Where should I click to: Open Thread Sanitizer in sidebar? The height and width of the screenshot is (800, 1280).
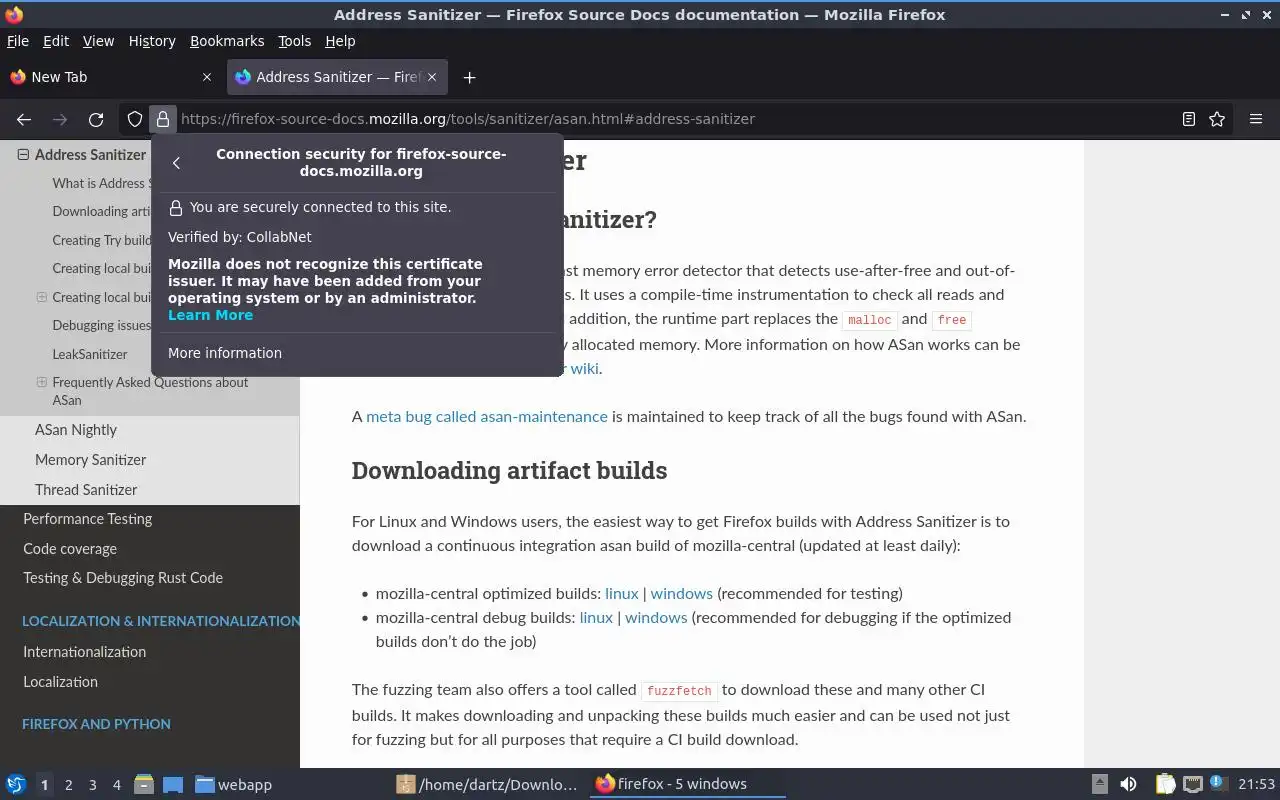(x=86, y=490)
